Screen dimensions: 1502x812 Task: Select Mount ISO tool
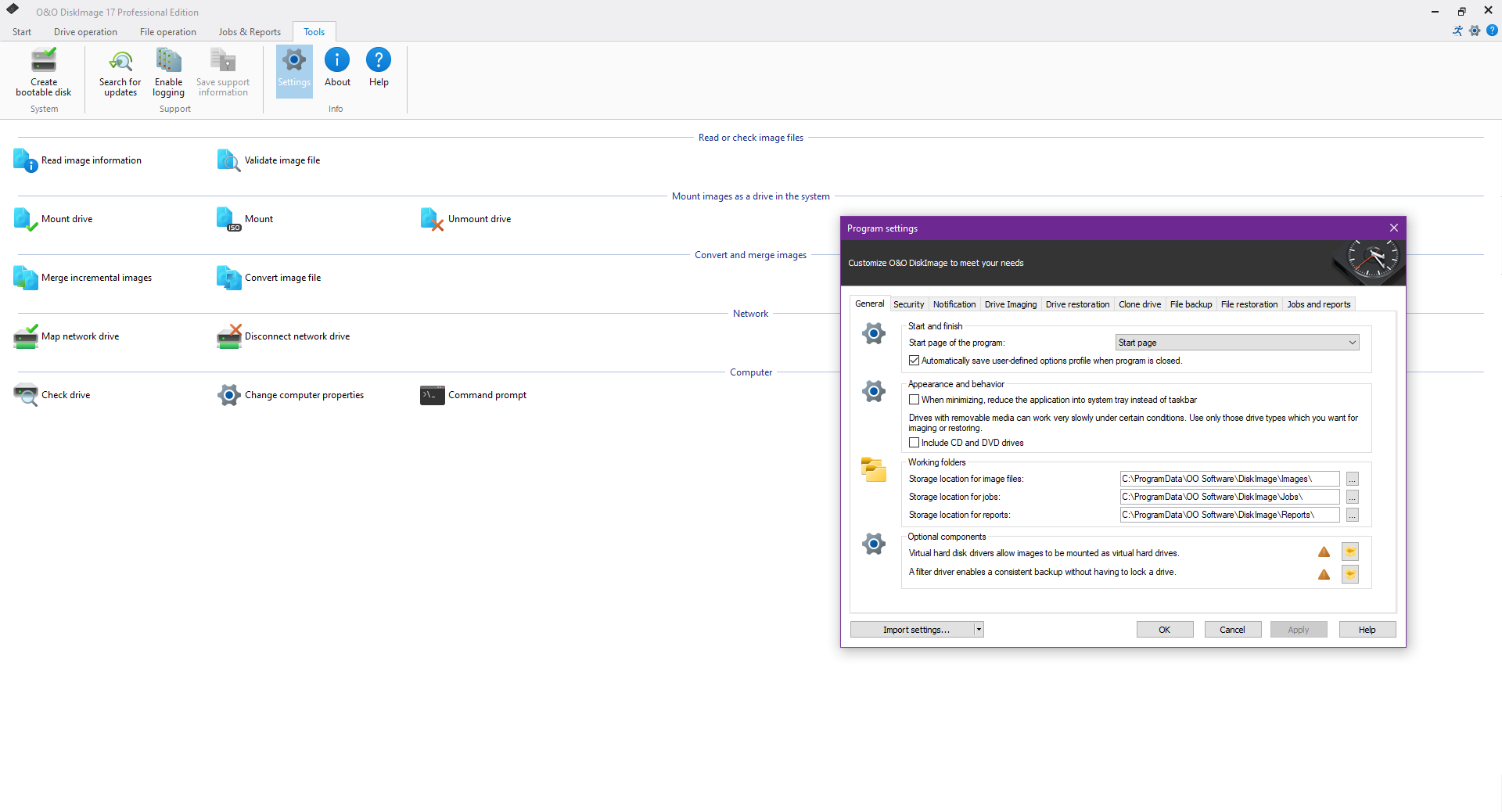245,219
